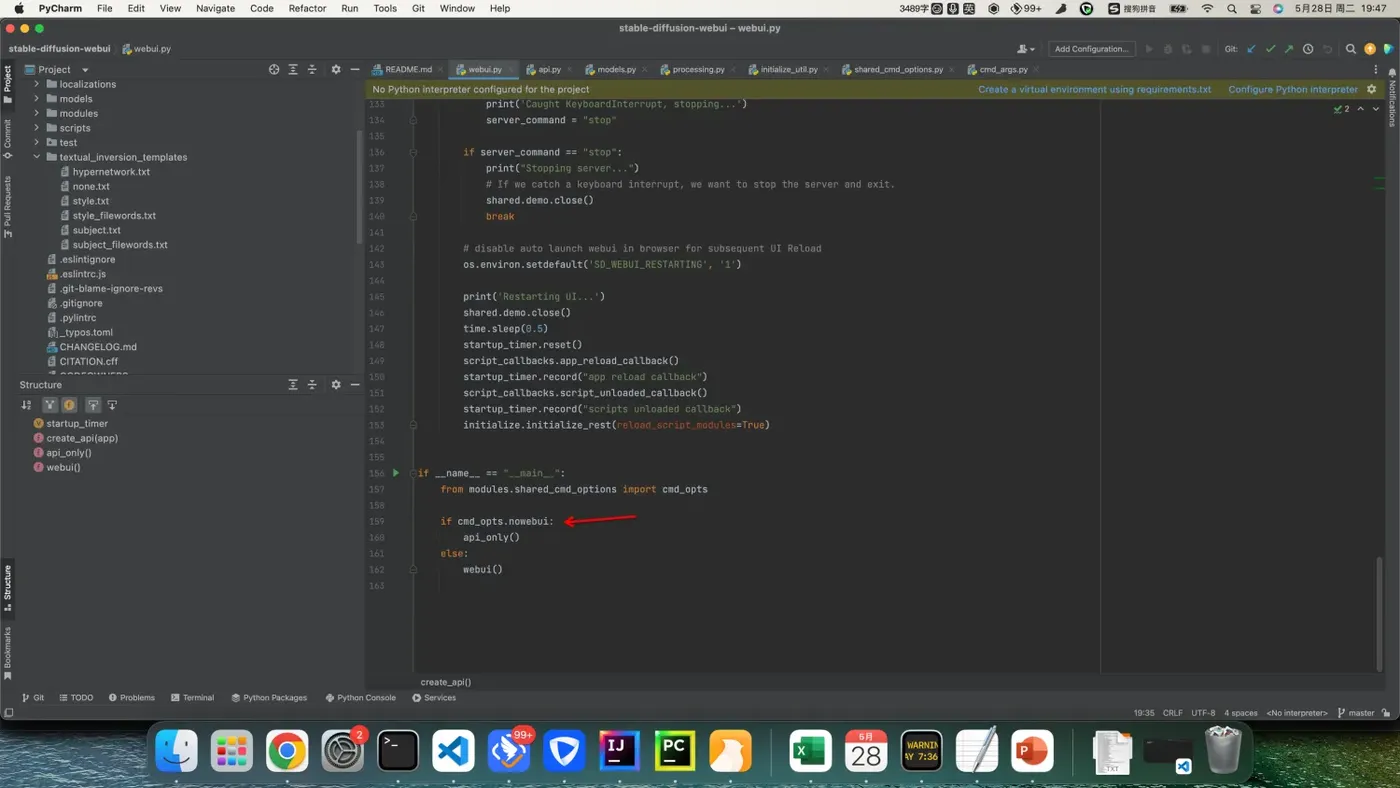The height and width of the screenshot is (788, 1400).
Task: Hide the Project panel with minus icon
Action: (x=354, y=70)
